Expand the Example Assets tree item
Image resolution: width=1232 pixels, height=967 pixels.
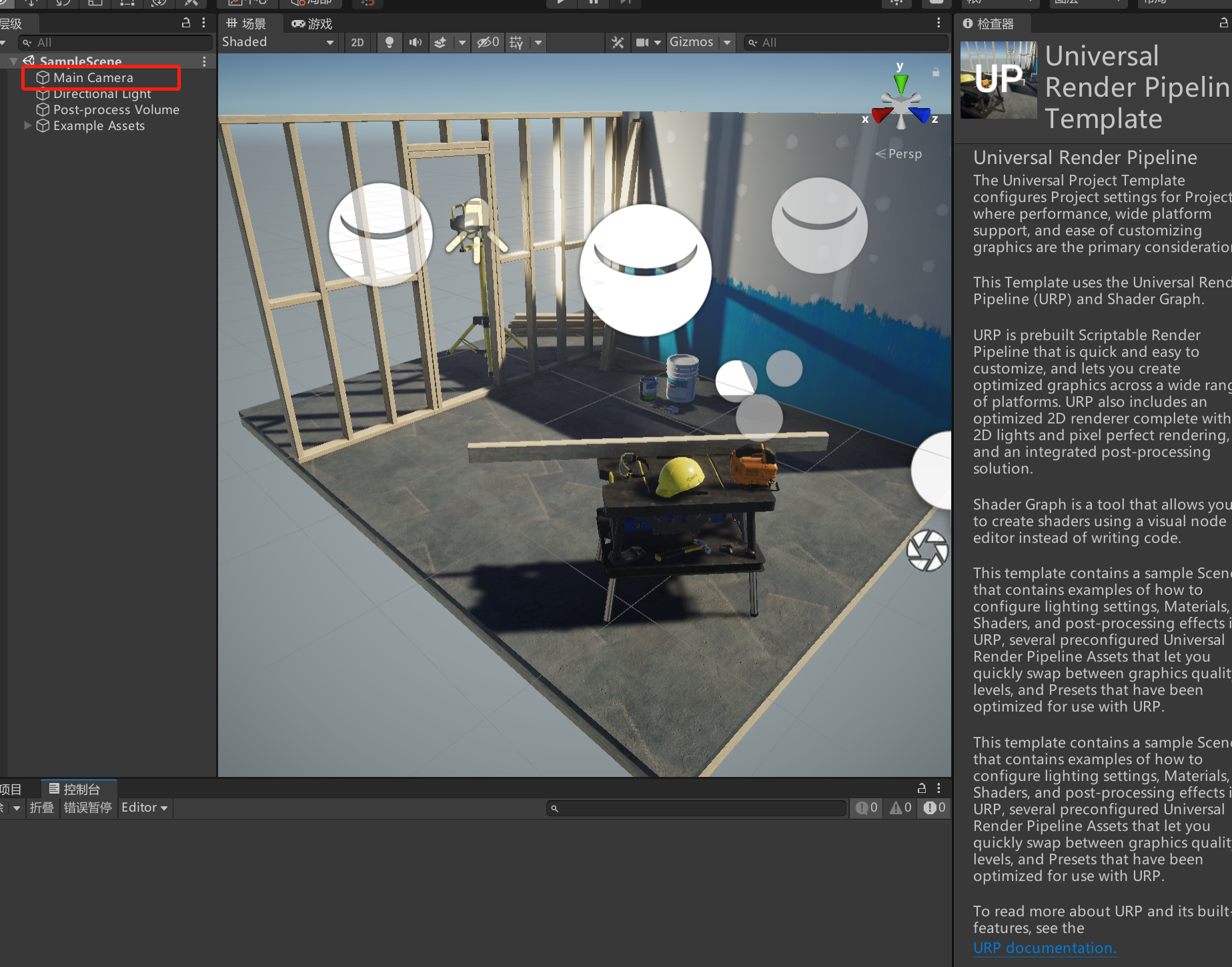(x=27, y=125)
